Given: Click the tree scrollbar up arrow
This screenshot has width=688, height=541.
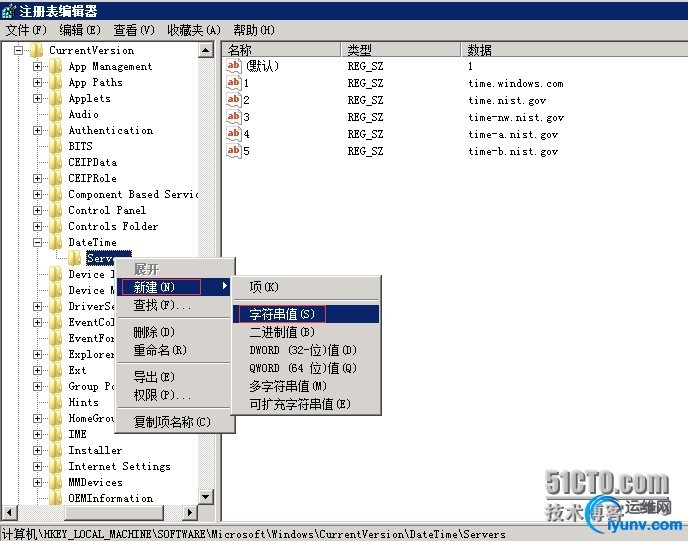Looking at the screenshot, I should [205, 50].
